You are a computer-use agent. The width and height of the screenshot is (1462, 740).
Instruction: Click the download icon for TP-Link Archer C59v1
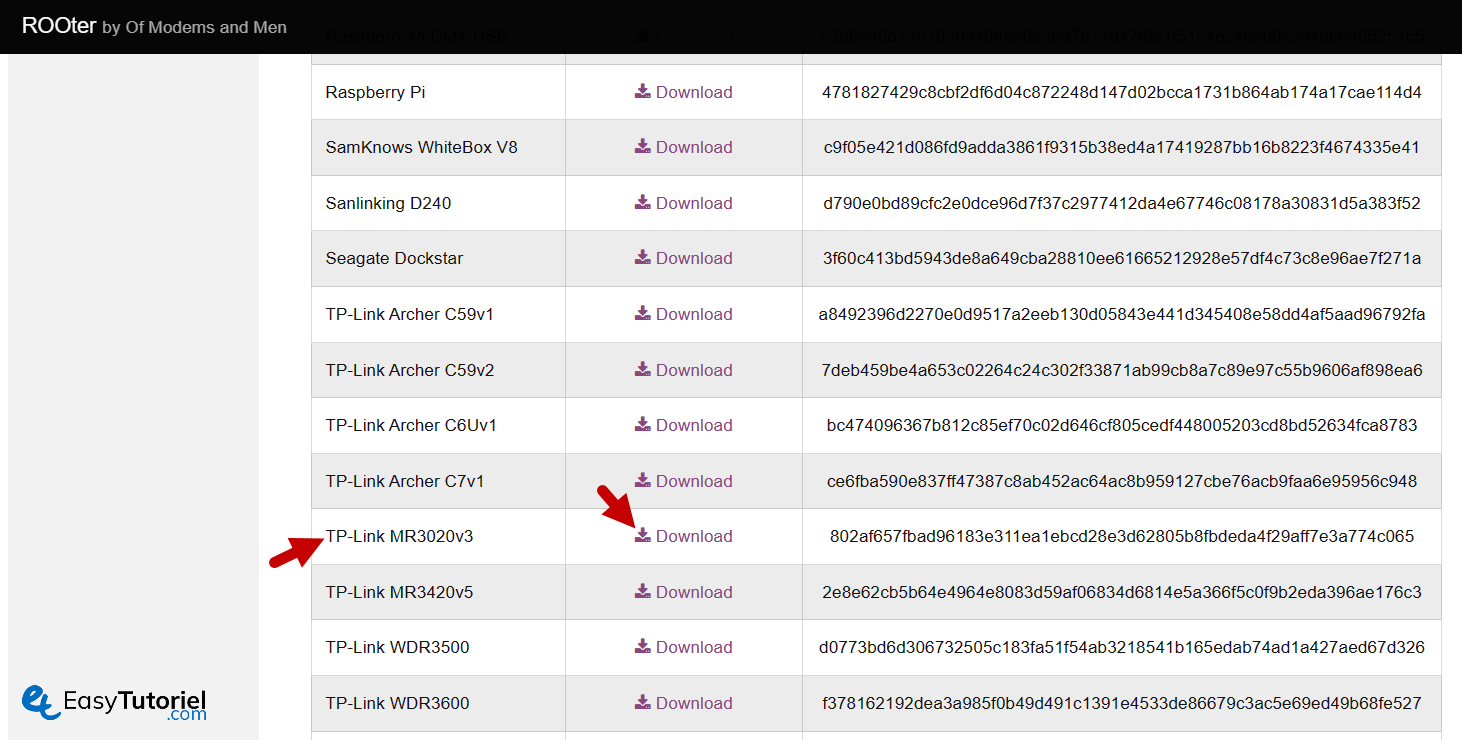coord(643,314)
